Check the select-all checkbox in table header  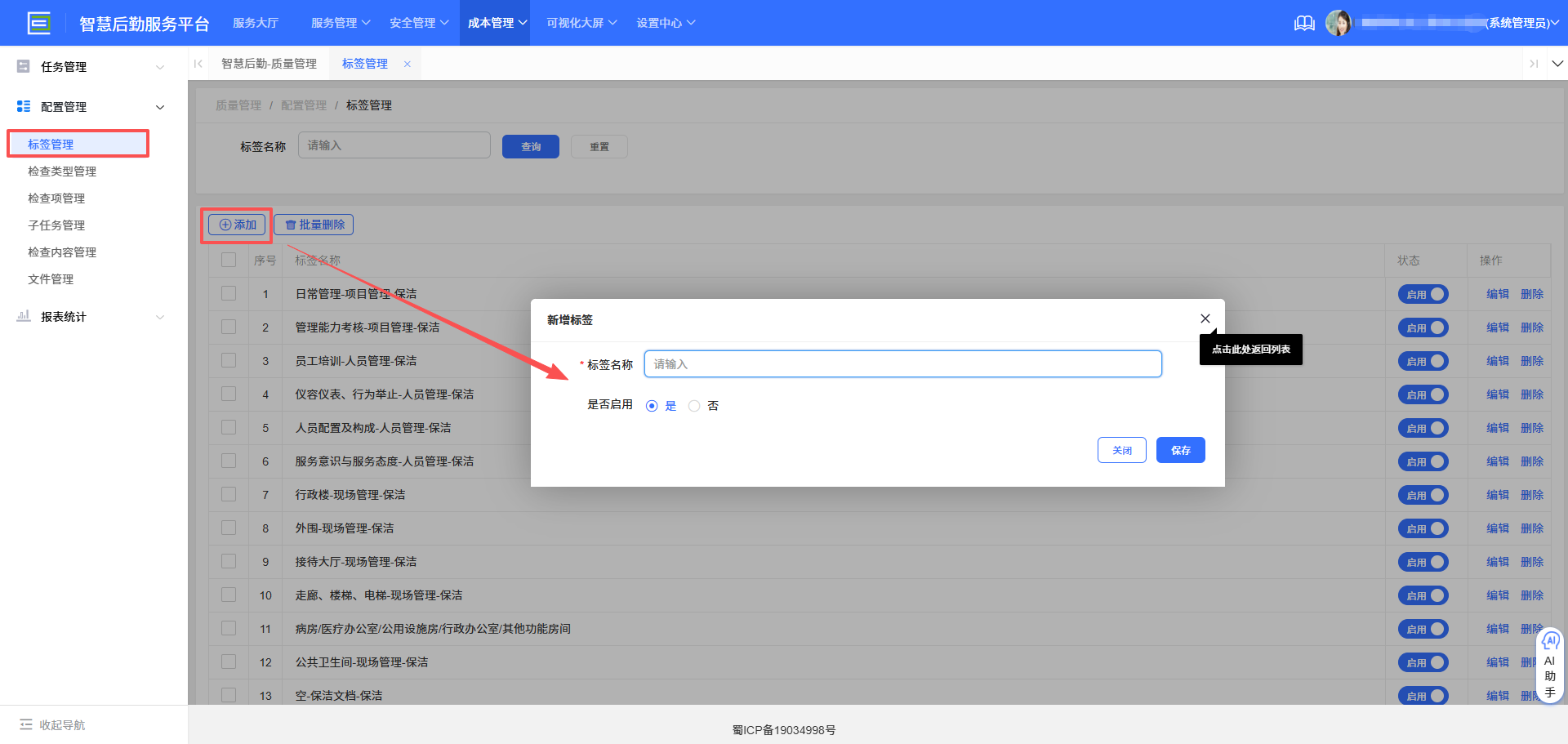click(x=228, y=259)
